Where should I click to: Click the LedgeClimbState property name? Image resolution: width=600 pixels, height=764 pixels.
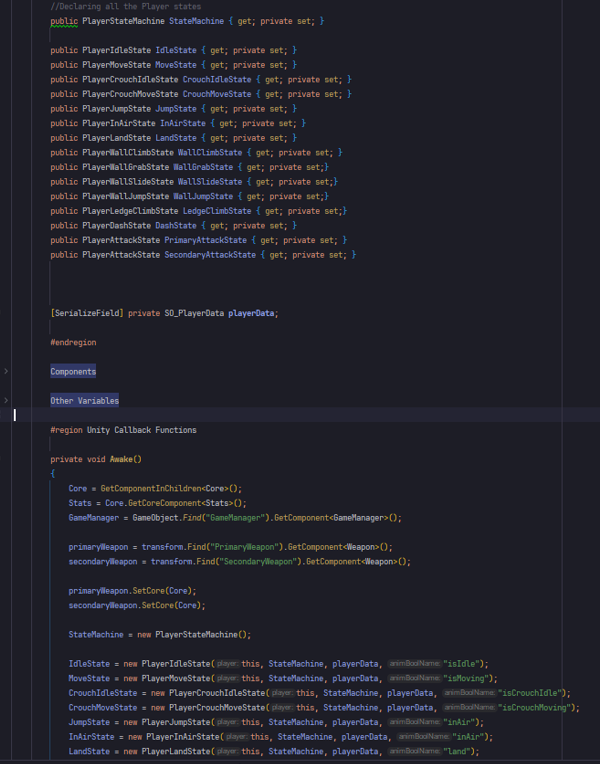click(x=217, y=211)
